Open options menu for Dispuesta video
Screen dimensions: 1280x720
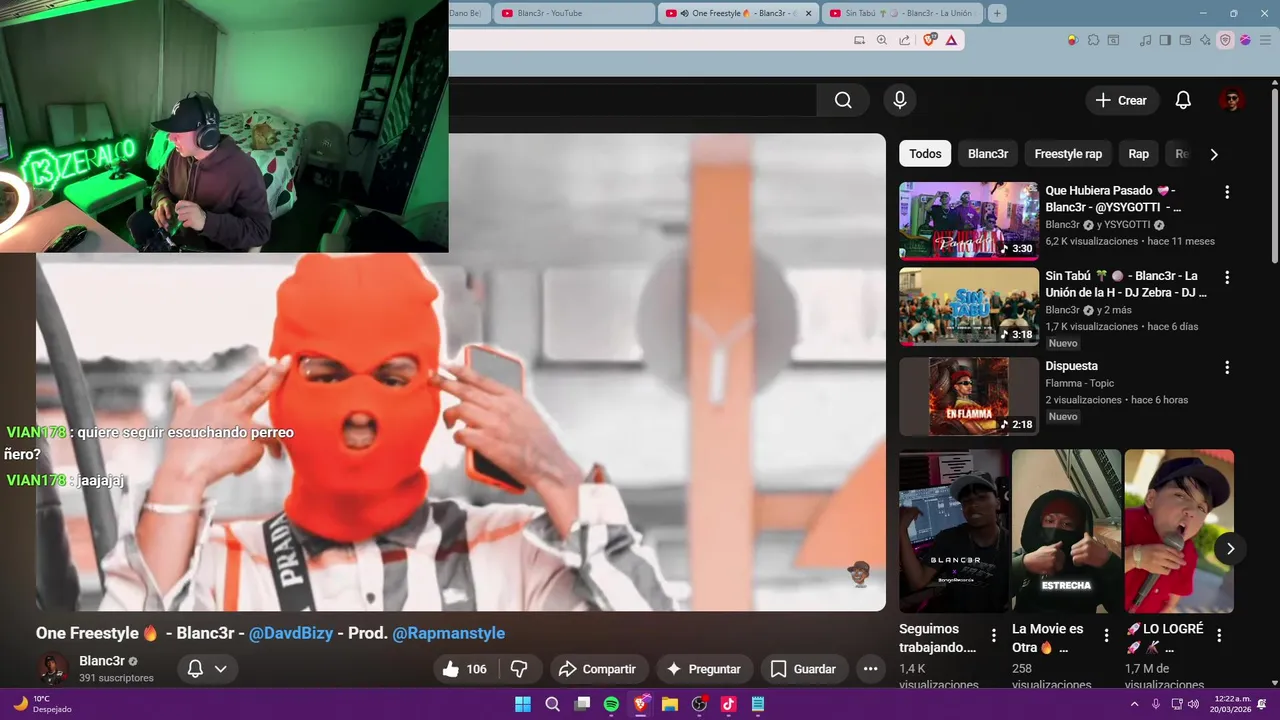[1227, 368]
